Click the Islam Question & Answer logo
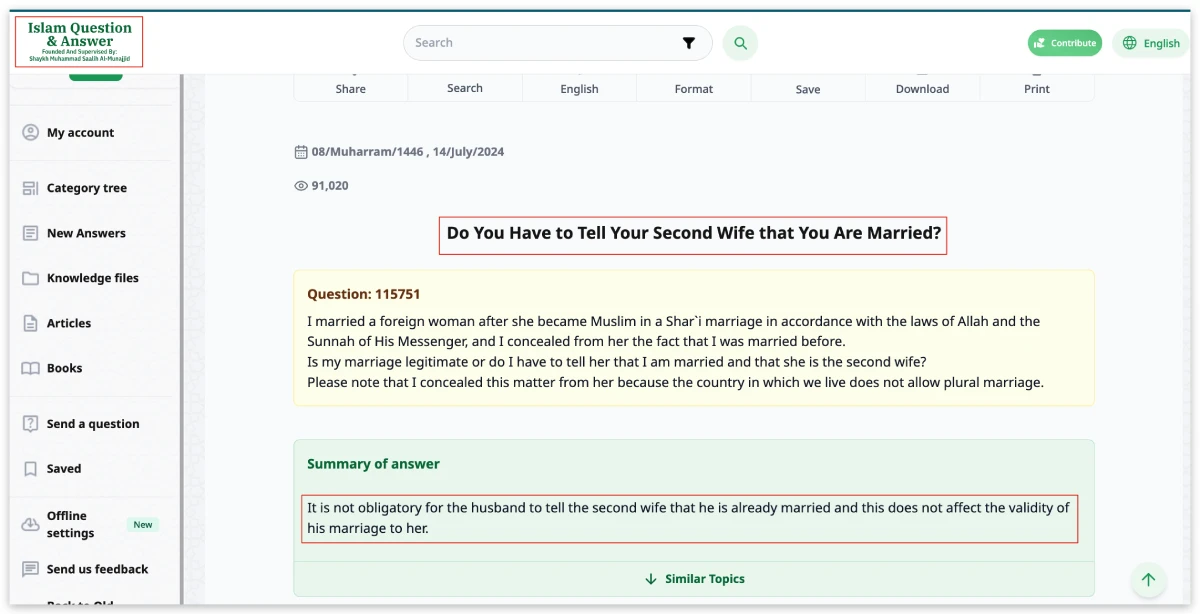This screenshot has height=614, width=1200. point(79,42)
